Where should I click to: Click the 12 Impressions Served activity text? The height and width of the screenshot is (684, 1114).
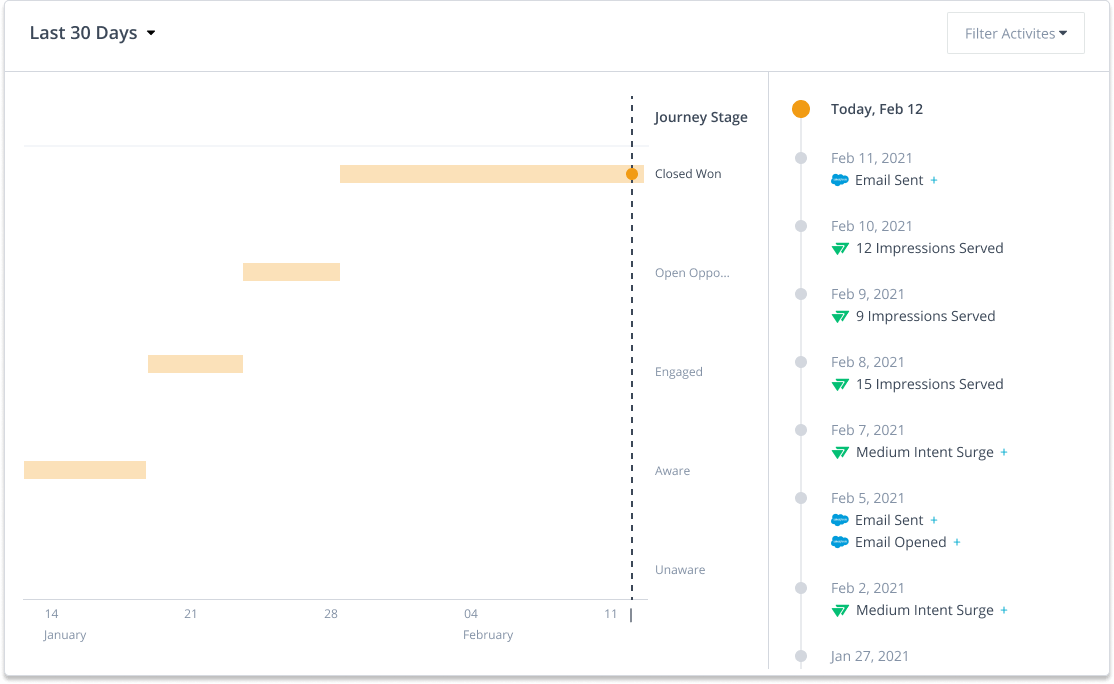point(929,248)
